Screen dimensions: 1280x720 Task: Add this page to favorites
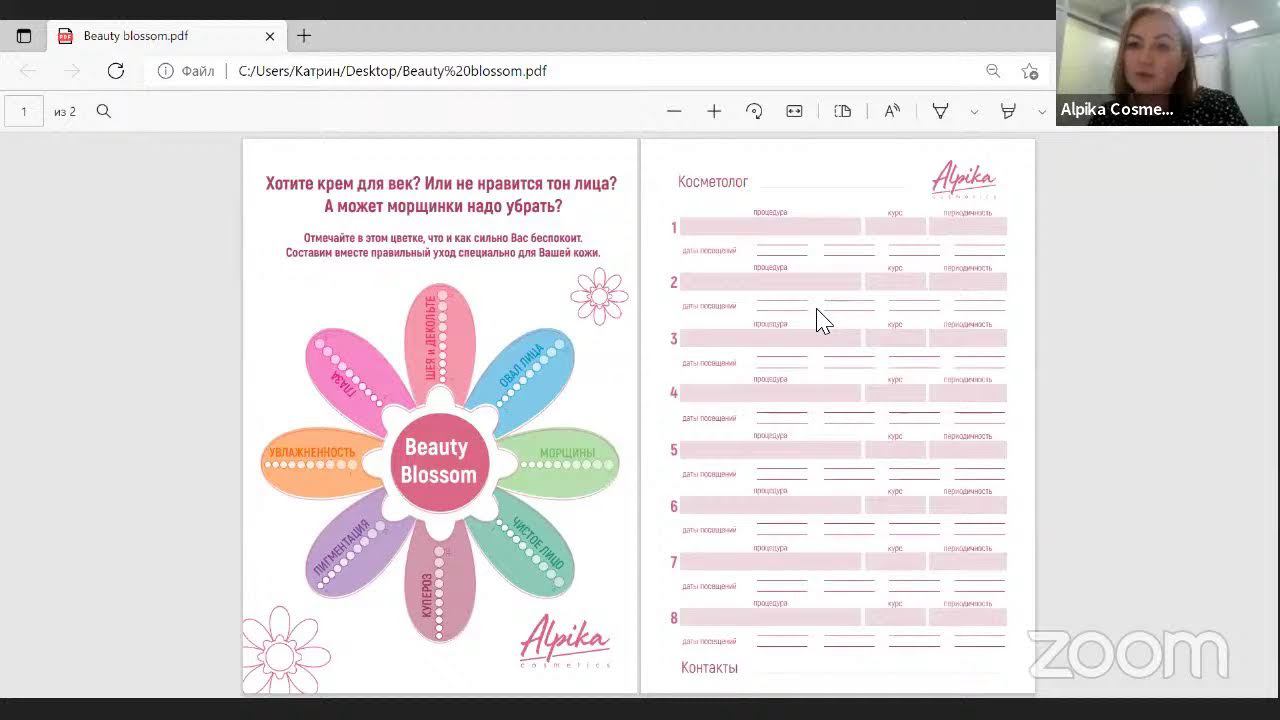click(1029, 71)
